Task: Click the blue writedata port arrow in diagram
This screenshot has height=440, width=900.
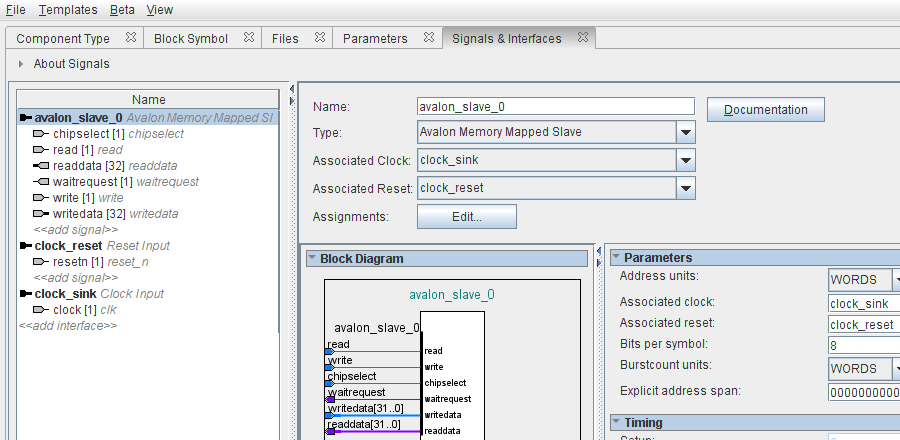Action: (330, 415)
